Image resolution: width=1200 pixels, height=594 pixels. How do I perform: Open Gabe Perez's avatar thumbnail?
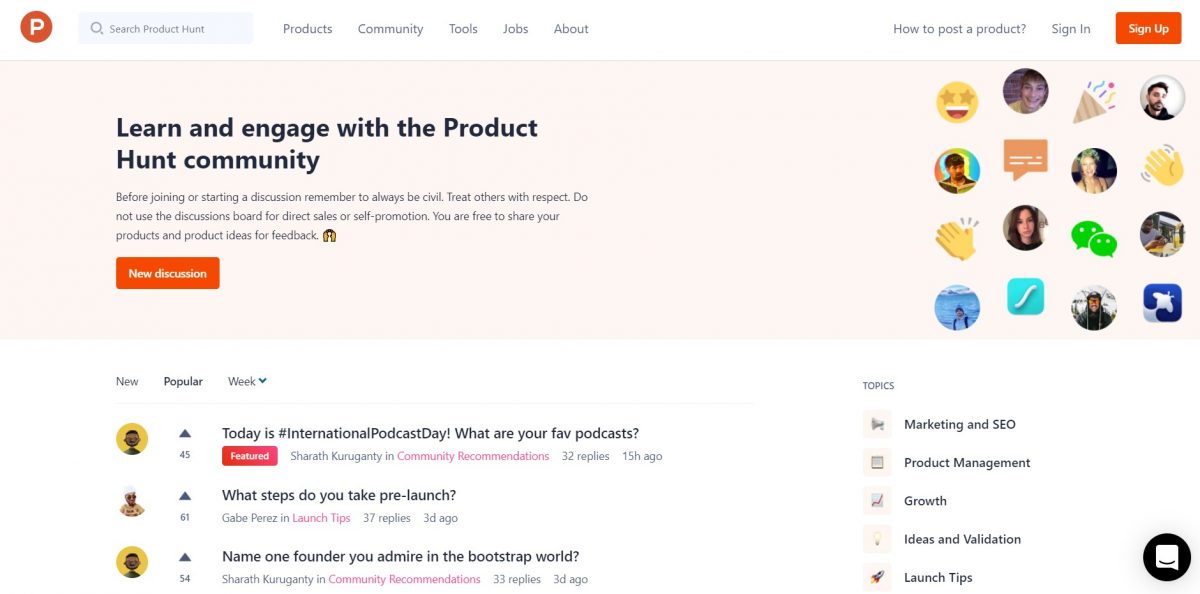[132, 501]
